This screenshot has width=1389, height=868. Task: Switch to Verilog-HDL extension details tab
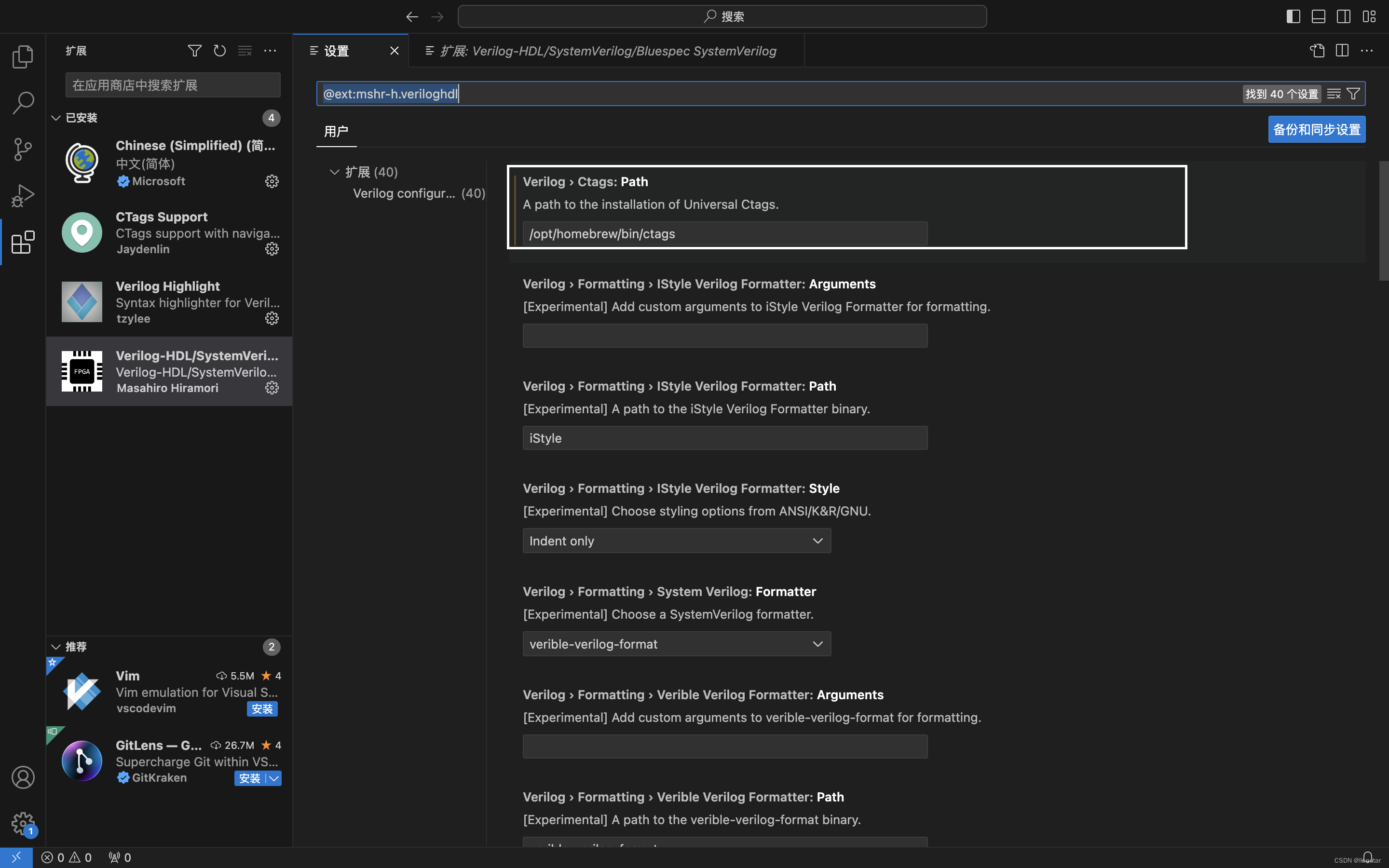[607, 51]
